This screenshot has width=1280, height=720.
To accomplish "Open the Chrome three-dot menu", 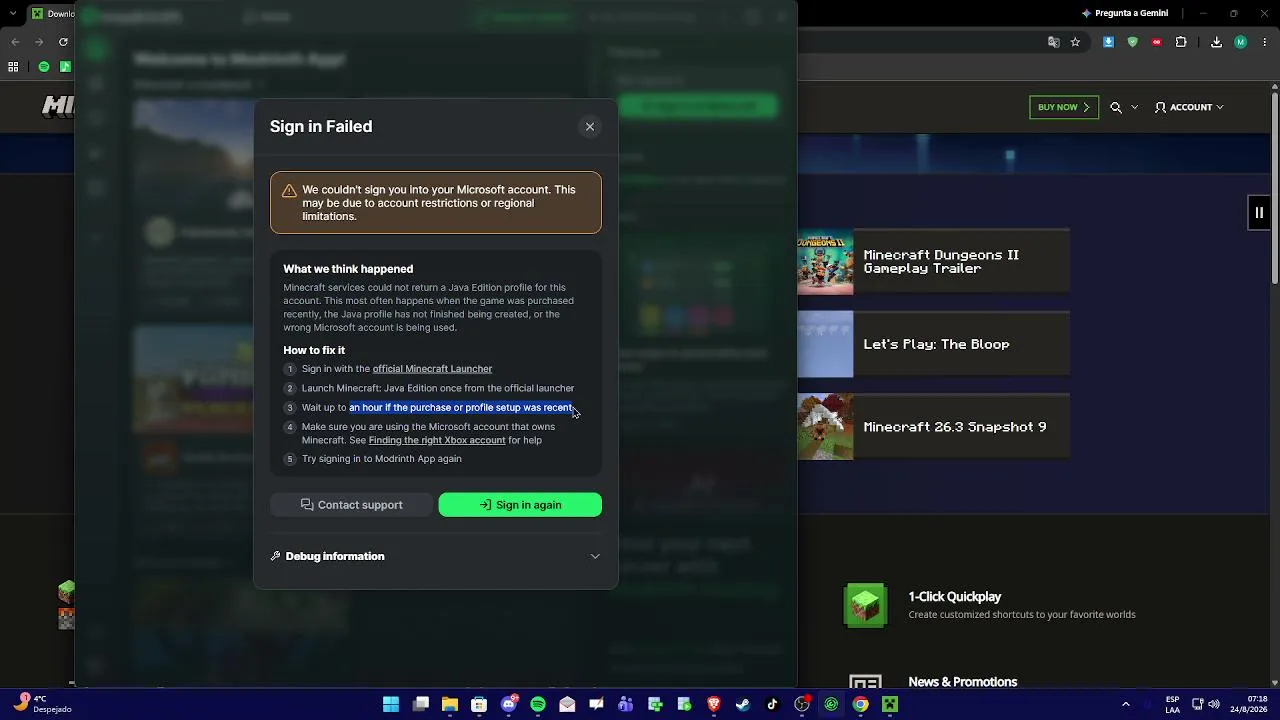I will click(1263, 42).
